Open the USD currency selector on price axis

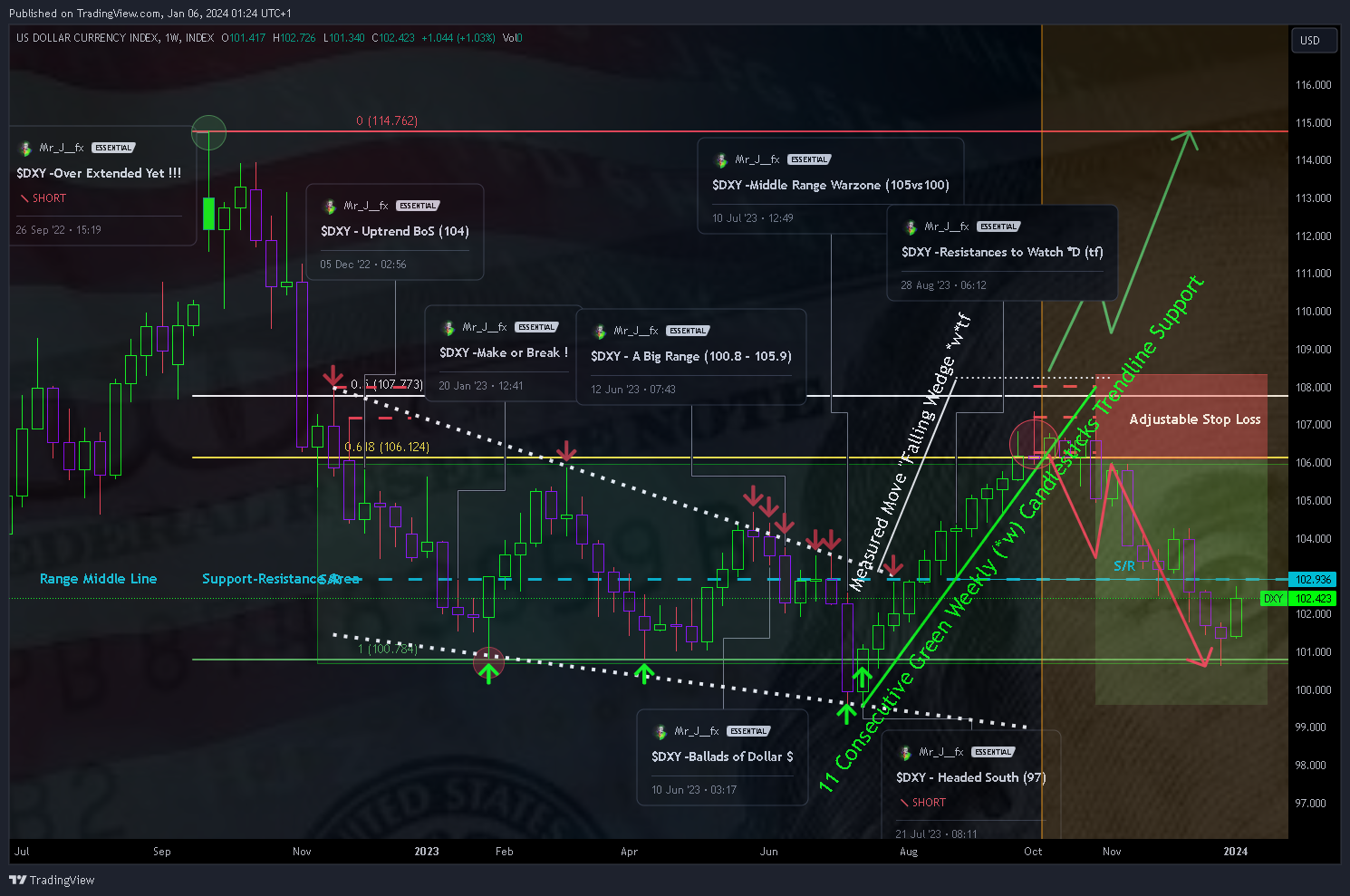[1313, 41]
